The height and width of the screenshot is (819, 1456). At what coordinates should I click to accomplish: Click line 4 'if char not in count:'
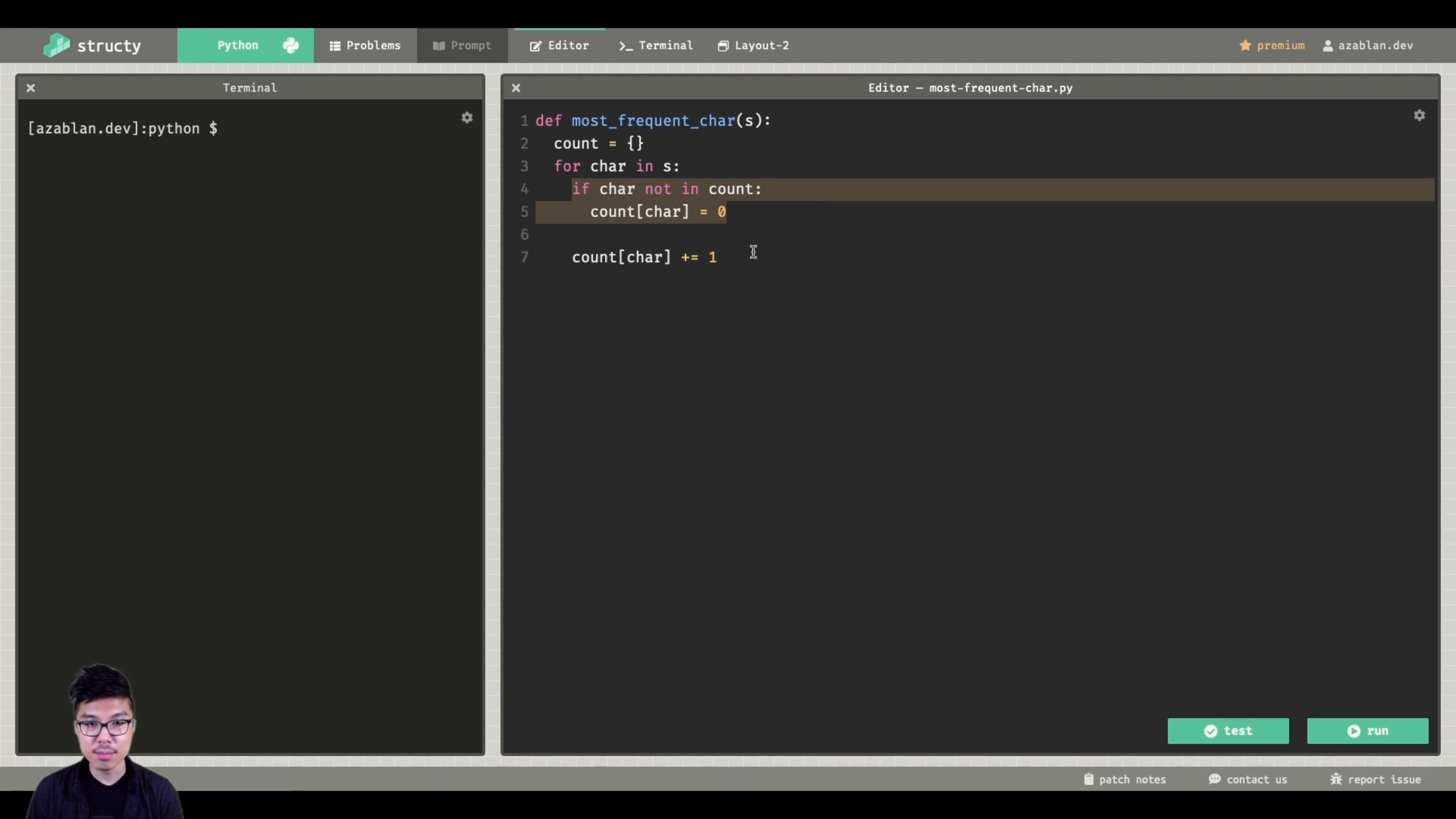coord(667,189)
